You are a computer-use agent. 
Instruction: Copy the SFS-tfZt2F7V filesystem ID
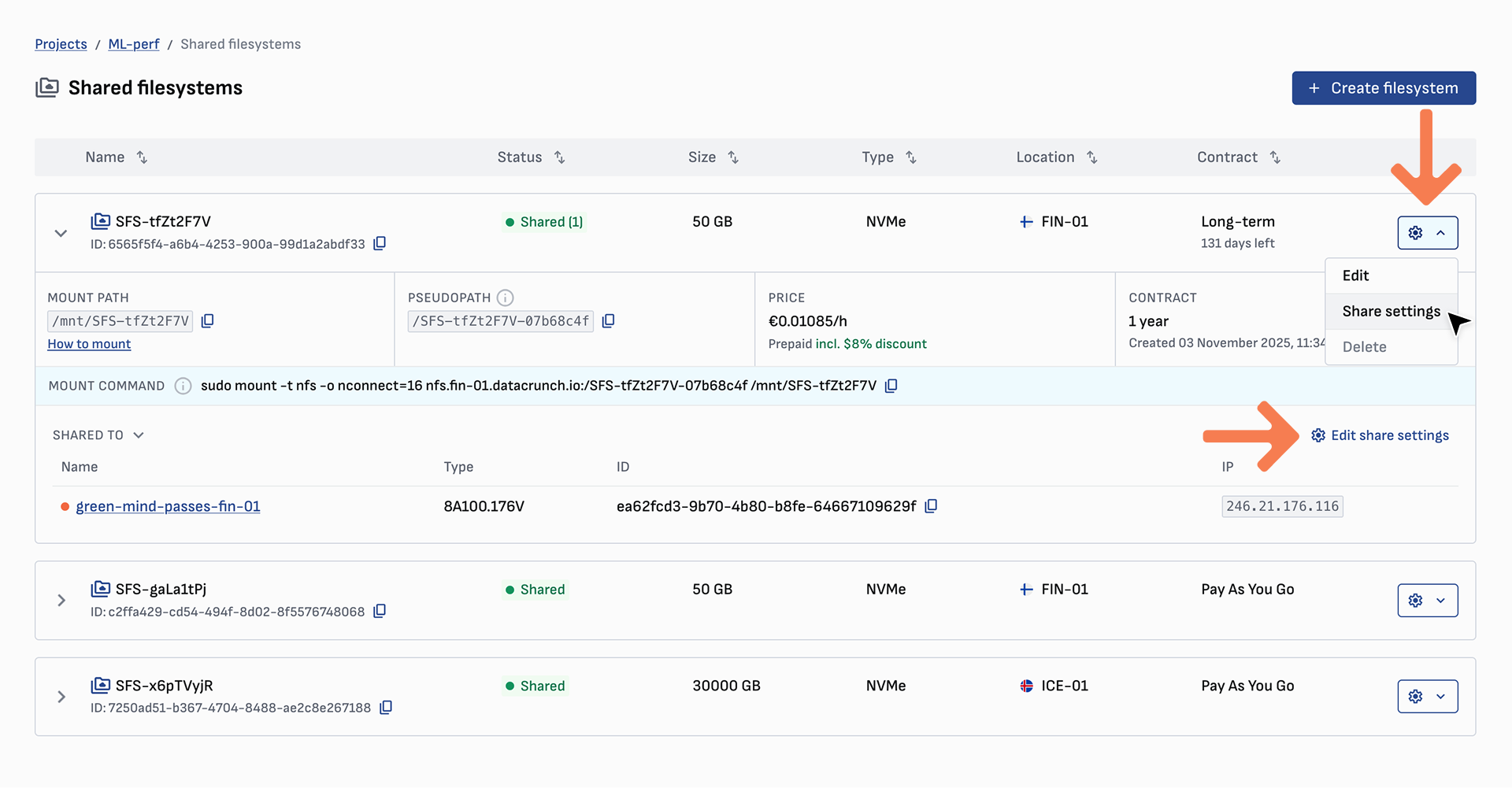(x=380, y=243)
